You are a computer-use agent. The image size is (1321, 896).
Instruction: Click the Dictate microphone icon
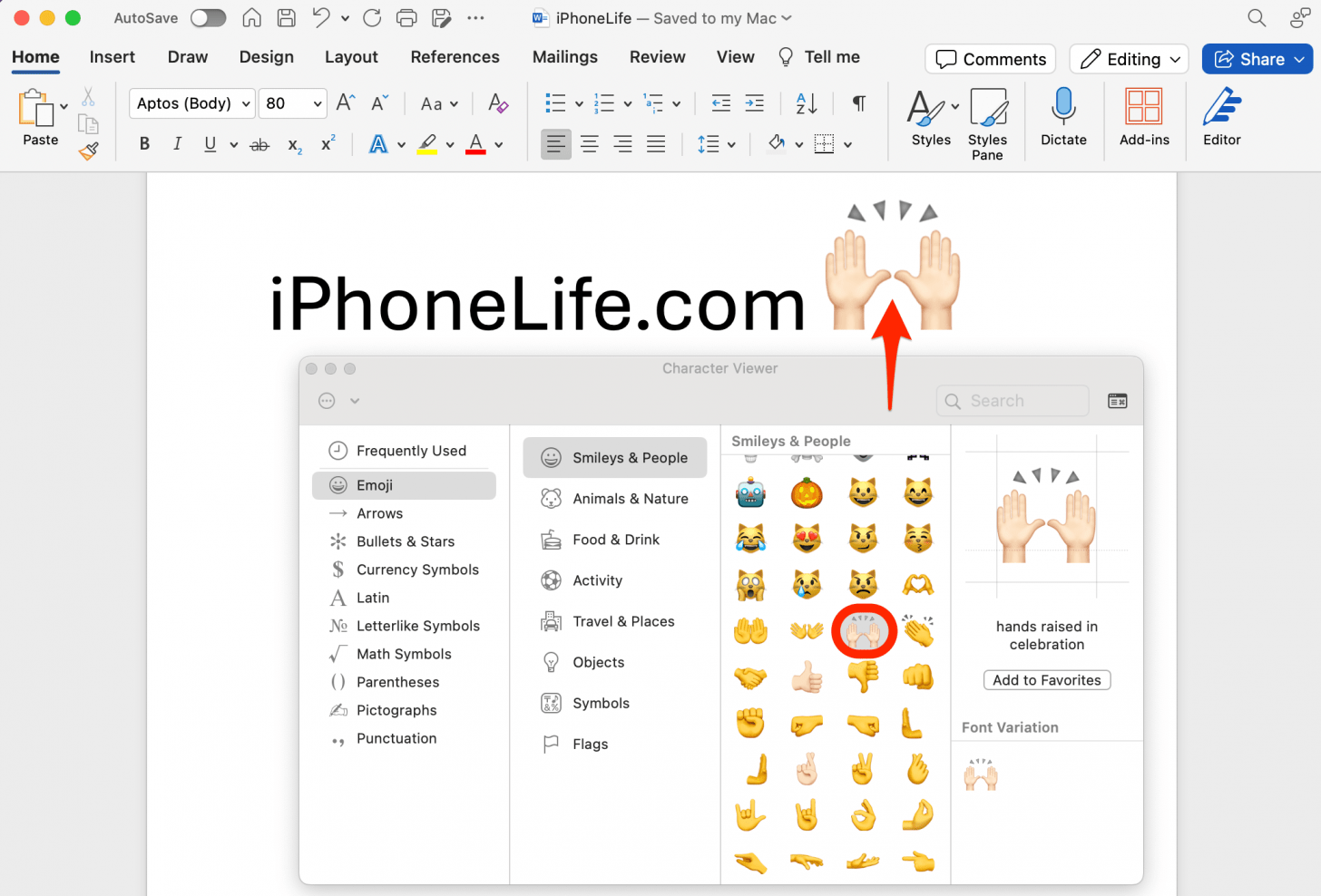pyautogui.click(x=1062, y=107)
